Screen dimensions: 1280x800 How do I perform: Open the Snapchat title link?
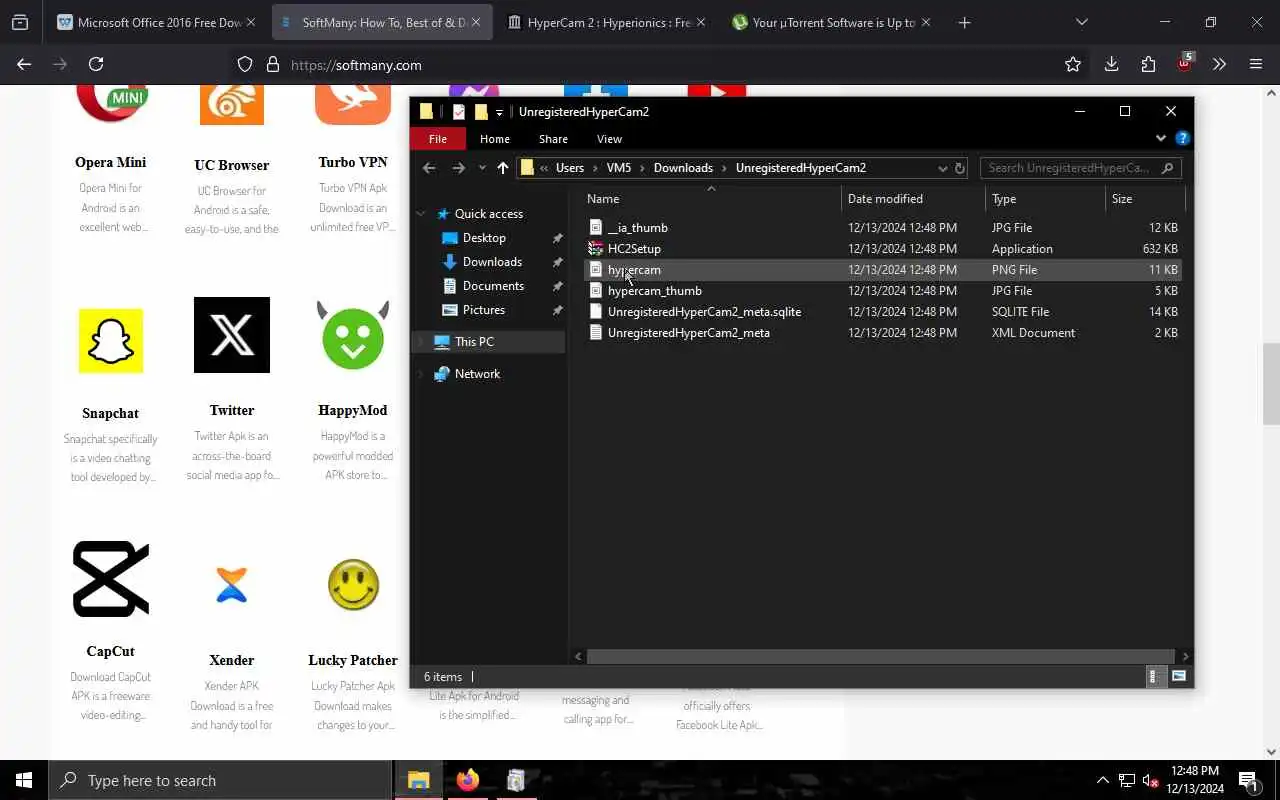click(x=110, y=413)
